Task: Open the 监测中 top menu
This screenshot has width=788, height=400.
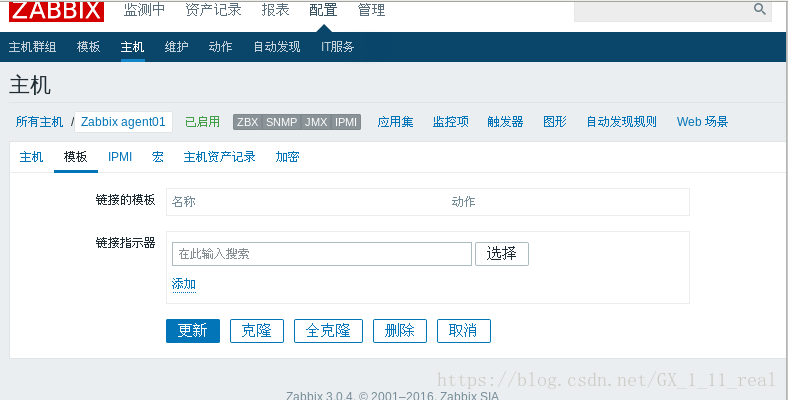Action: tap(144, 10)
